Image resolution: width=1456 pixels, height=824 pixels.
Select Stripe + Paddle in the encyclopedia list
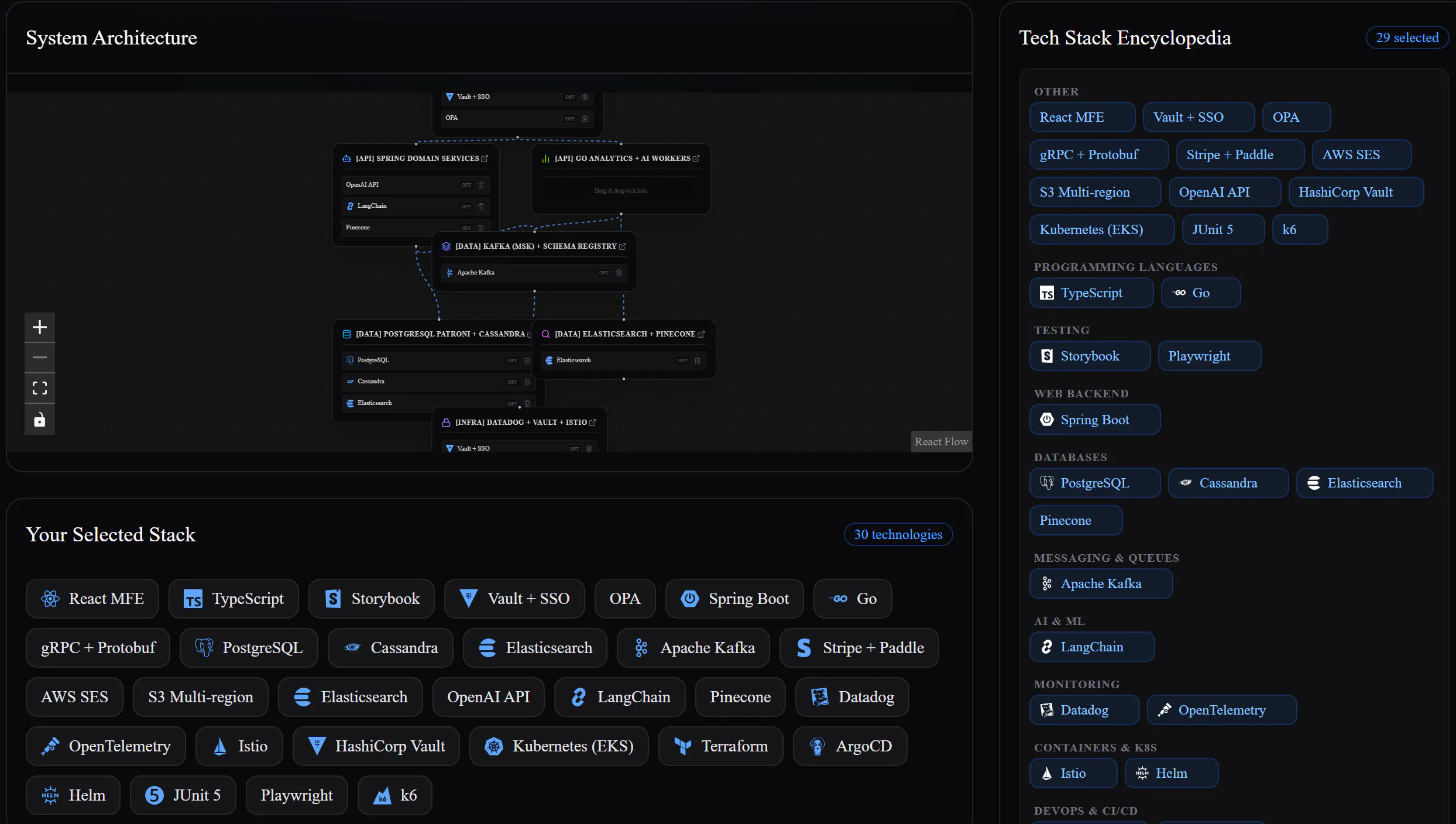pos(1240,154)
